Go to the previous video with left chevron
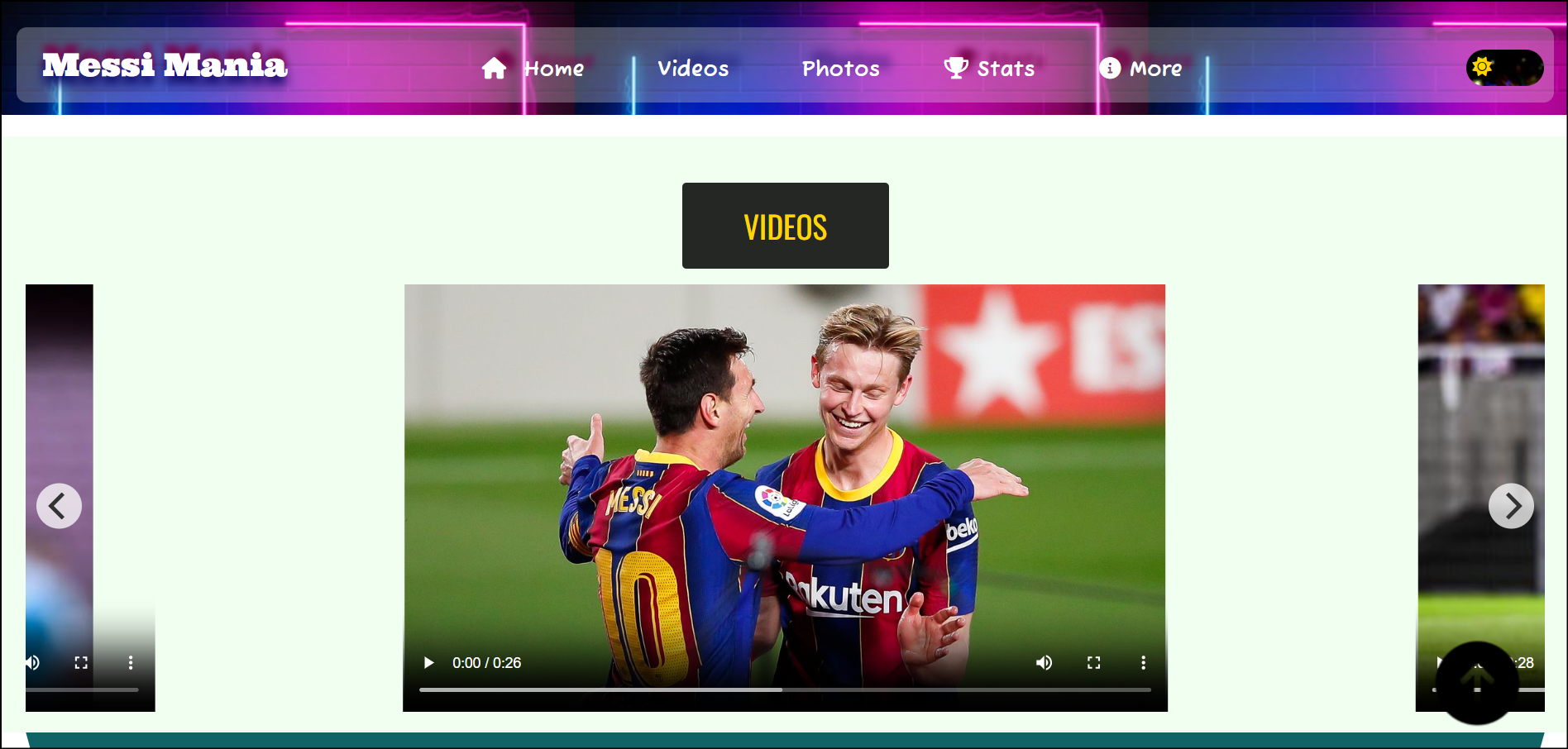The image size is (1568, 749). click(59, 506)
